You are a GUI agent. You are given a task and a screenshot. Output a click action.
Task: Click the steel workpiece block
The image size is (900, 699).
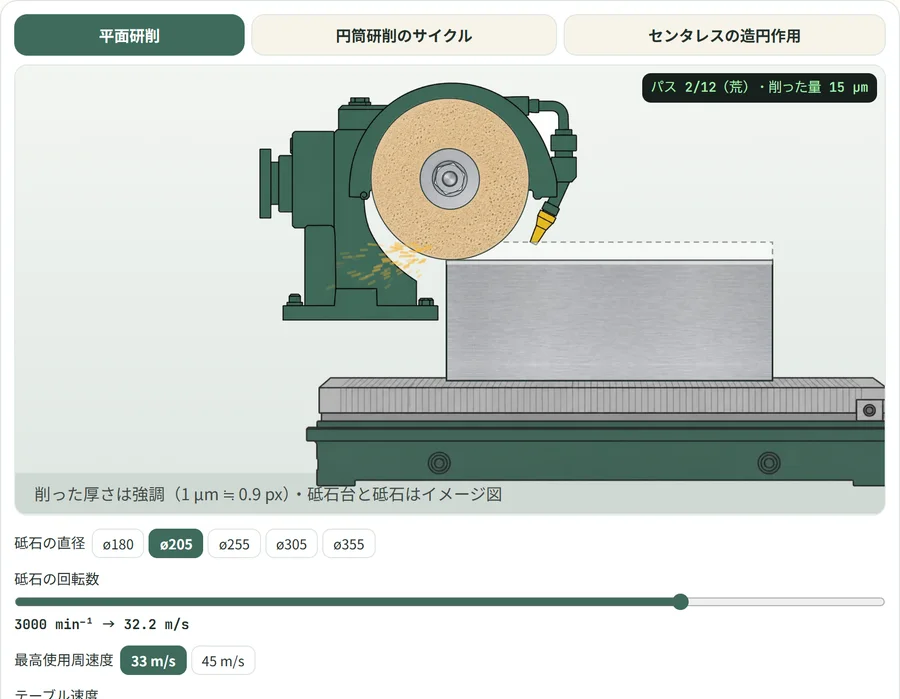pyautogui.click(x=609, y=320)
